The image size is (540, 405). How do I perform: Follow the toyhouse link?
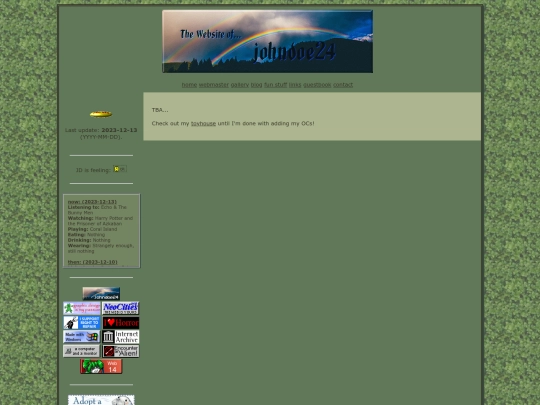tap(203, 123)
